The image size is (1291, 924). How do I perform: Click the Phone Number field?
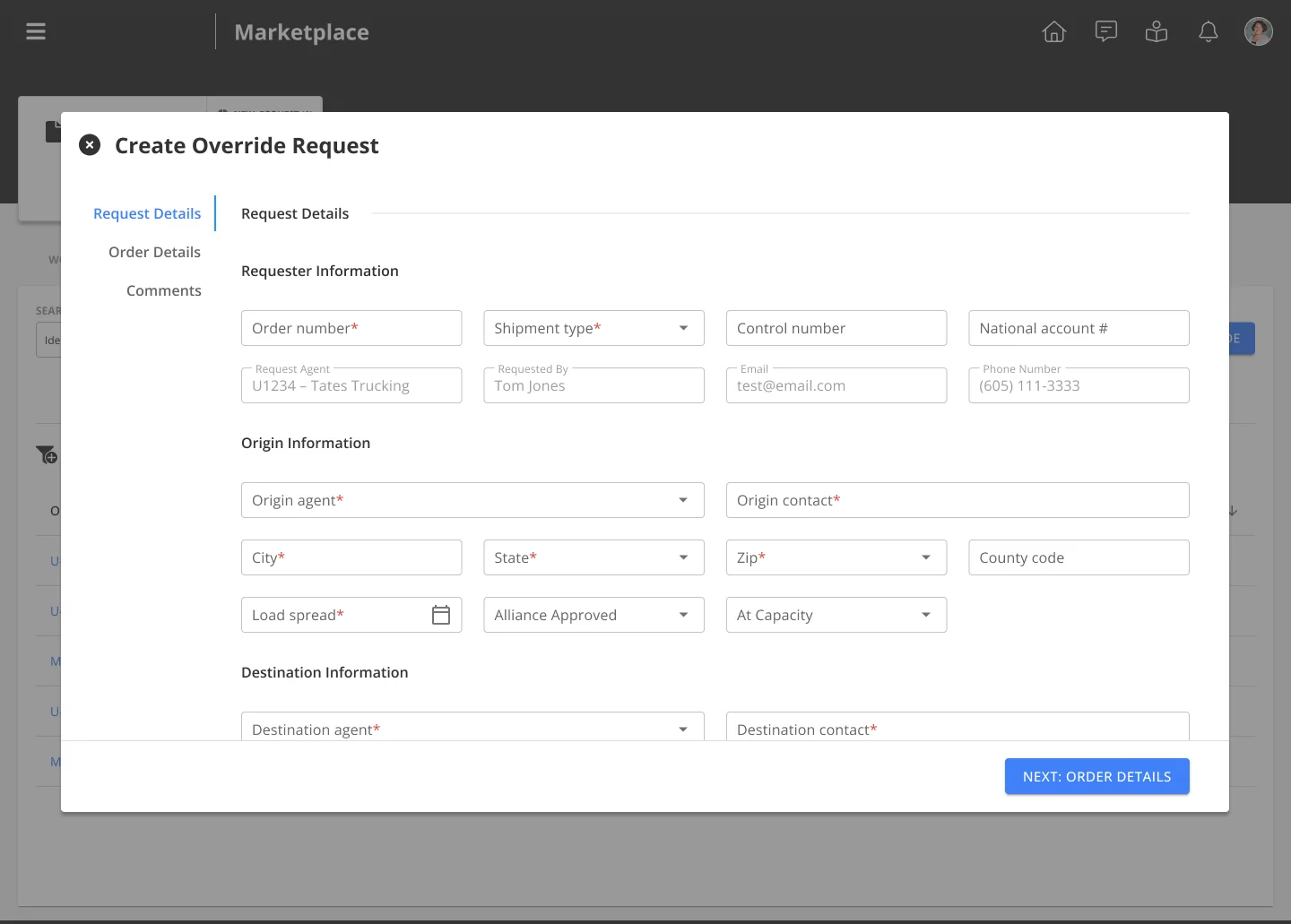click(x=1079, y=385)
